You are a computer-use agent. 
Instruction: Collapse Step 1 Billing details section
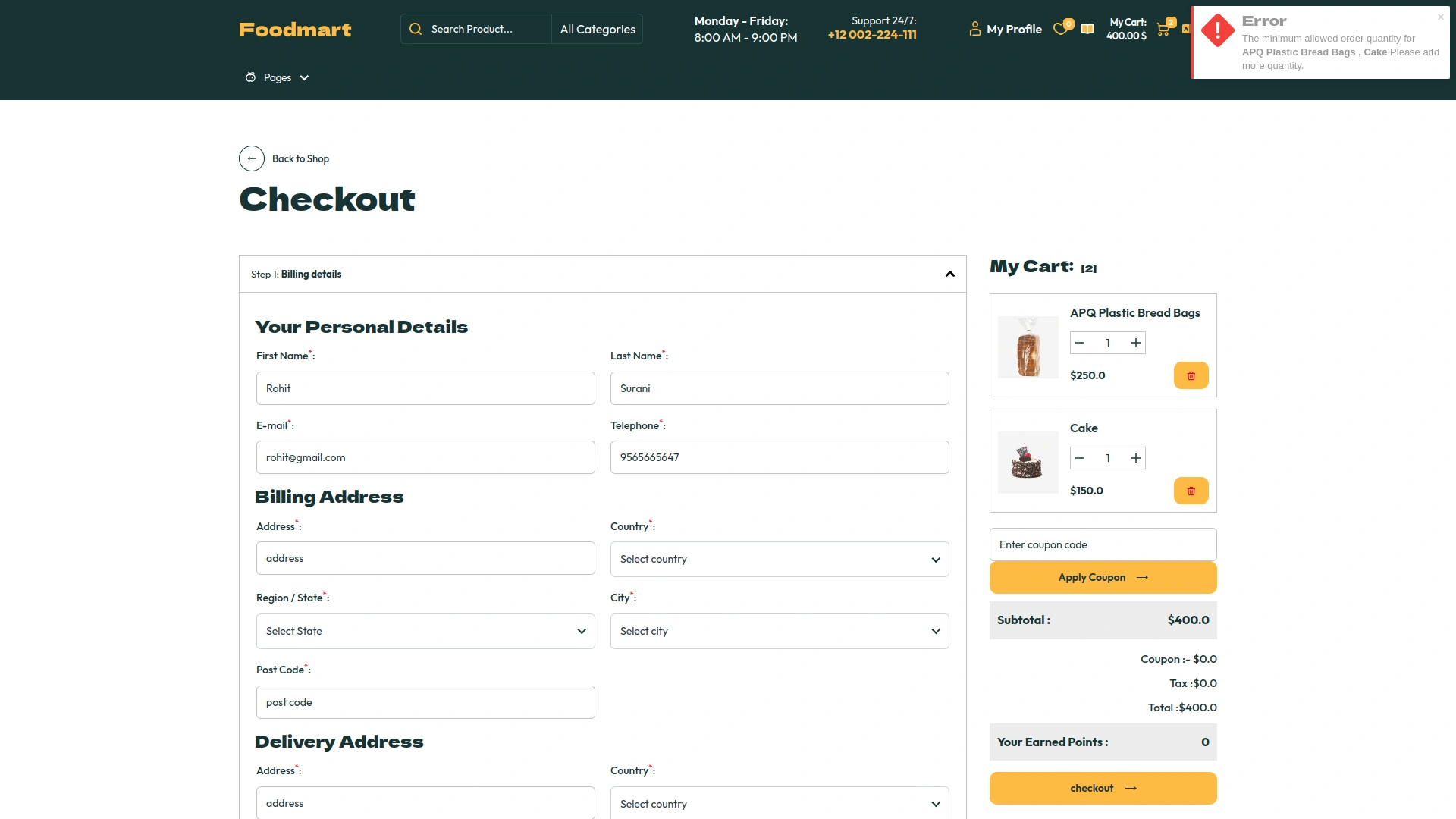(949, 274)
